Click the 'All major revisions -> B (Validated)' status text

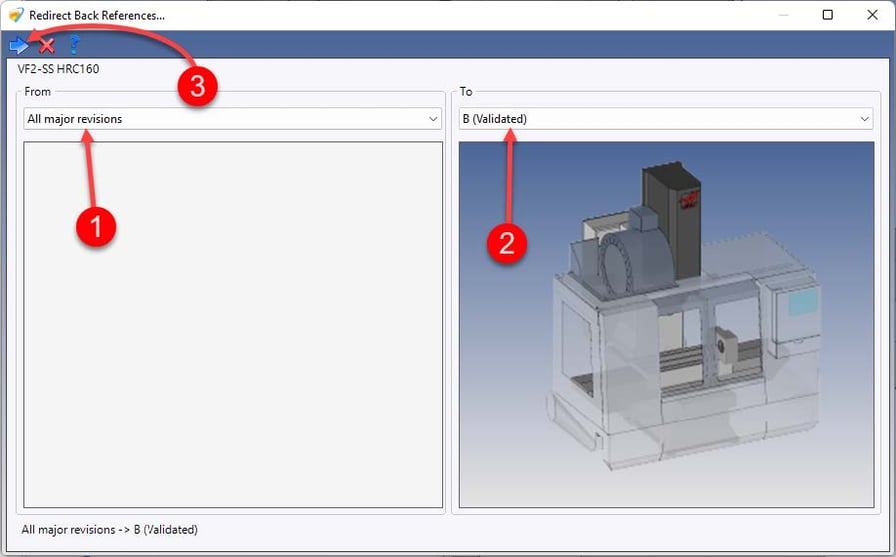coord(110,530)
